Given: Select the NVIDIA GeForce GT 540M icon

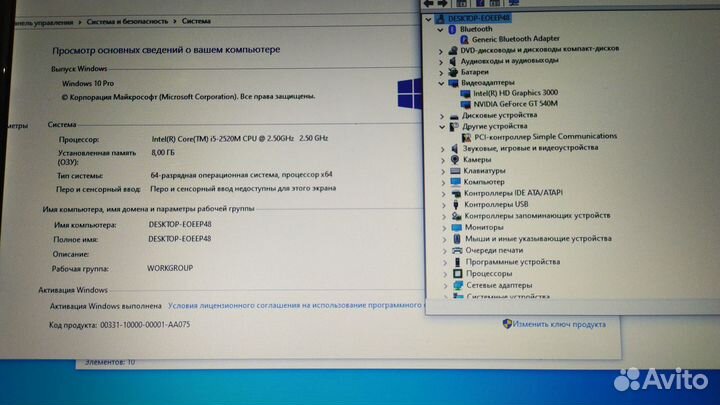Looking at the screenshot, I should [x=466, y=104].
